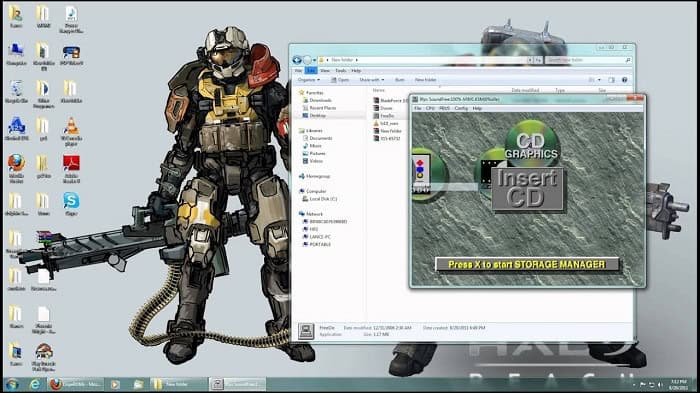
Task: Open the change view dropdown arrow
Action: [599, 80]
